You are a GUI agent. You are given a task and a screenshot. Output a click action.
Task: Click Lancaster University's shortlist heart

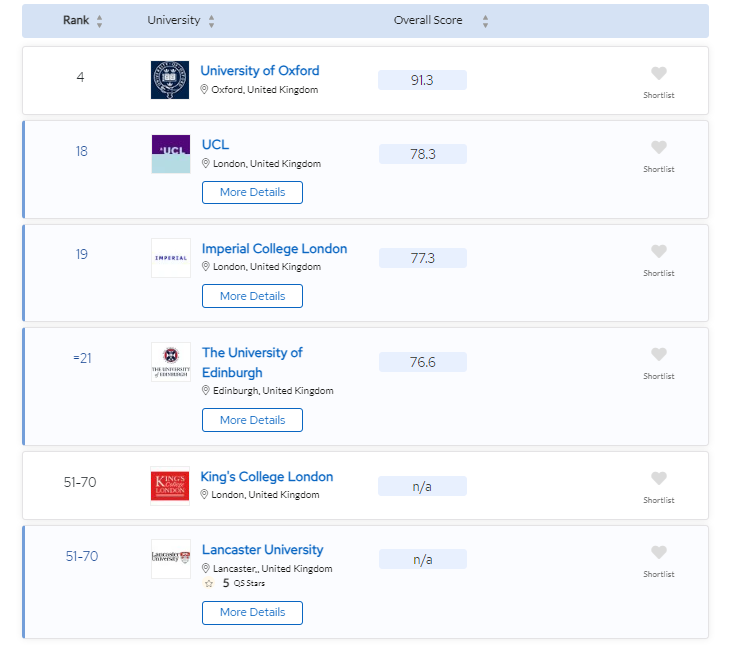[658, 552]
